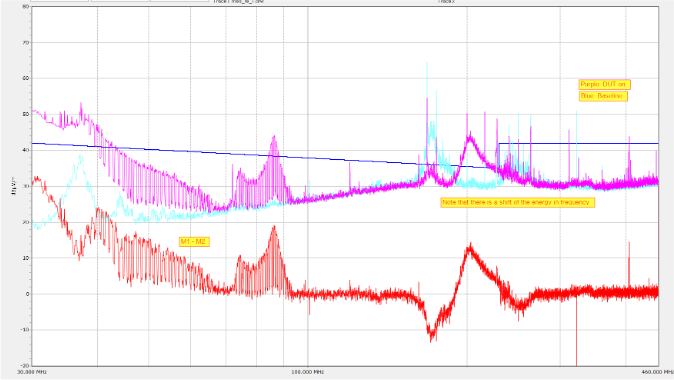
Task: Select the 'Purple: DUT on' annotation label
Action: click(604, 84)
